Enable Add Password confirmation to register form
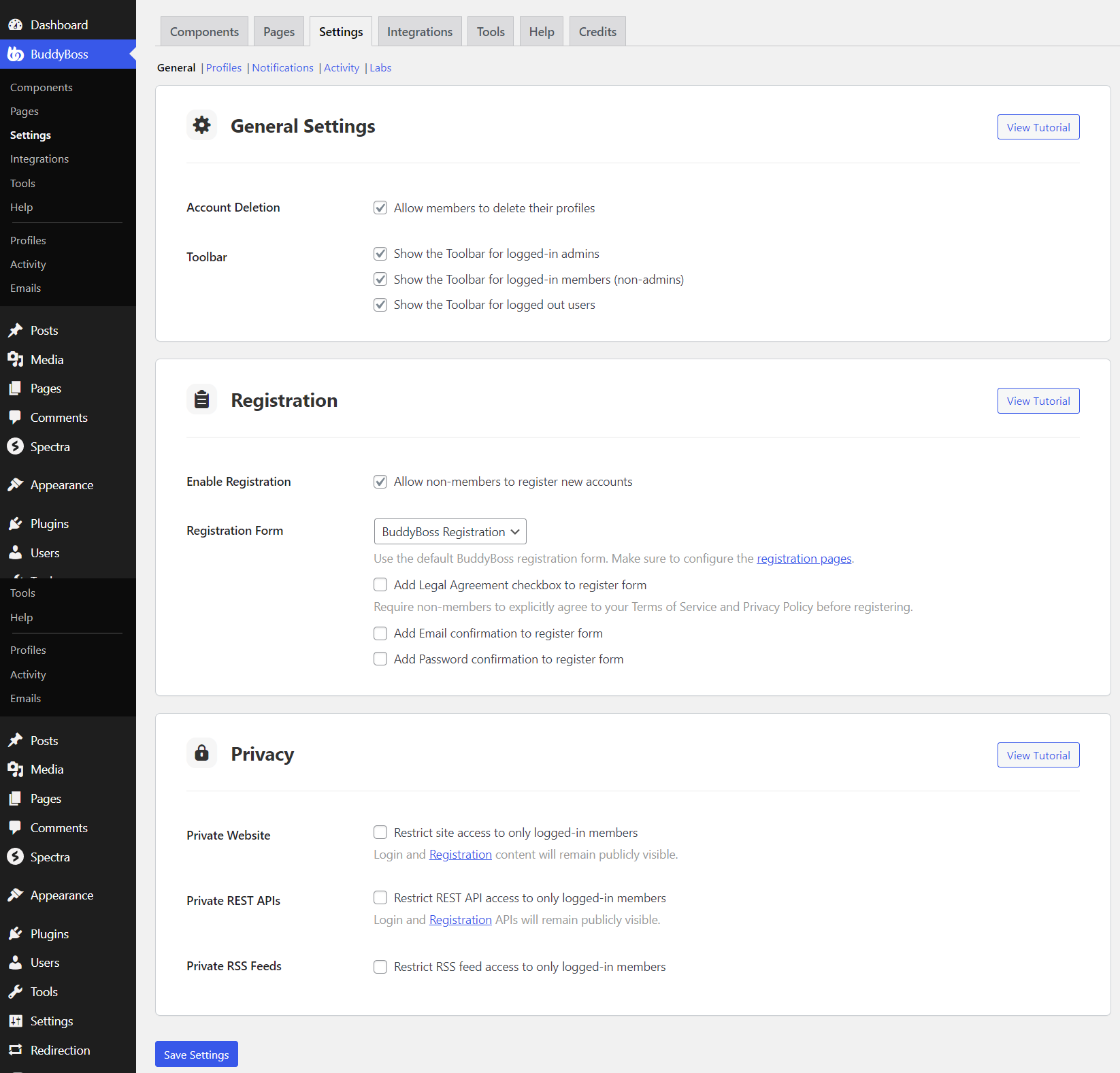This screenshot has height=1073, width=1120. click(380, 659)
